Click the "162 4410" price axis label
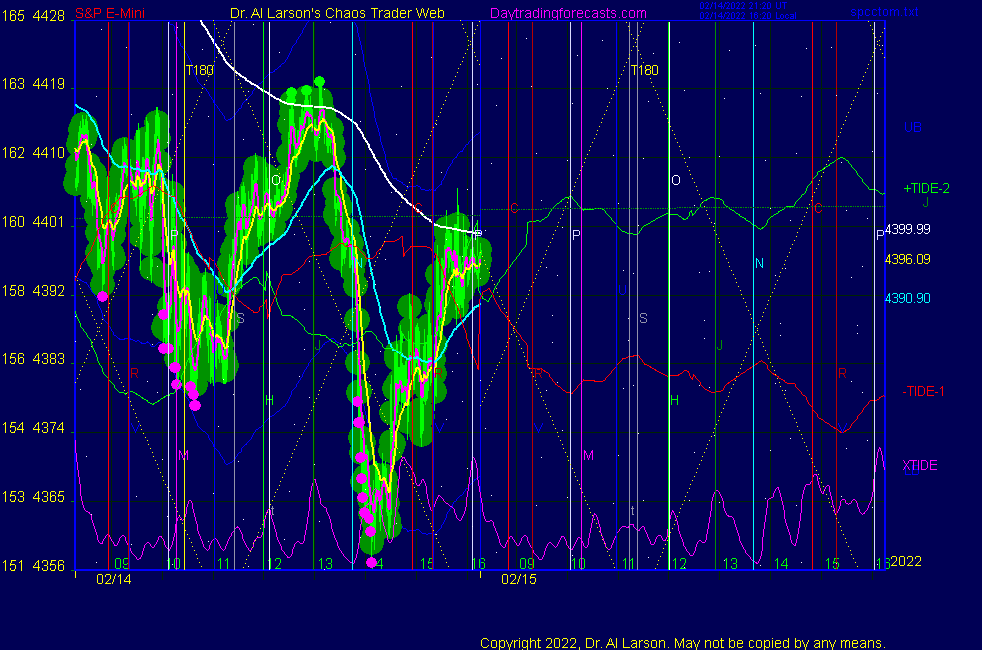This screenshot has width=982, height=650. coord(33,153)
